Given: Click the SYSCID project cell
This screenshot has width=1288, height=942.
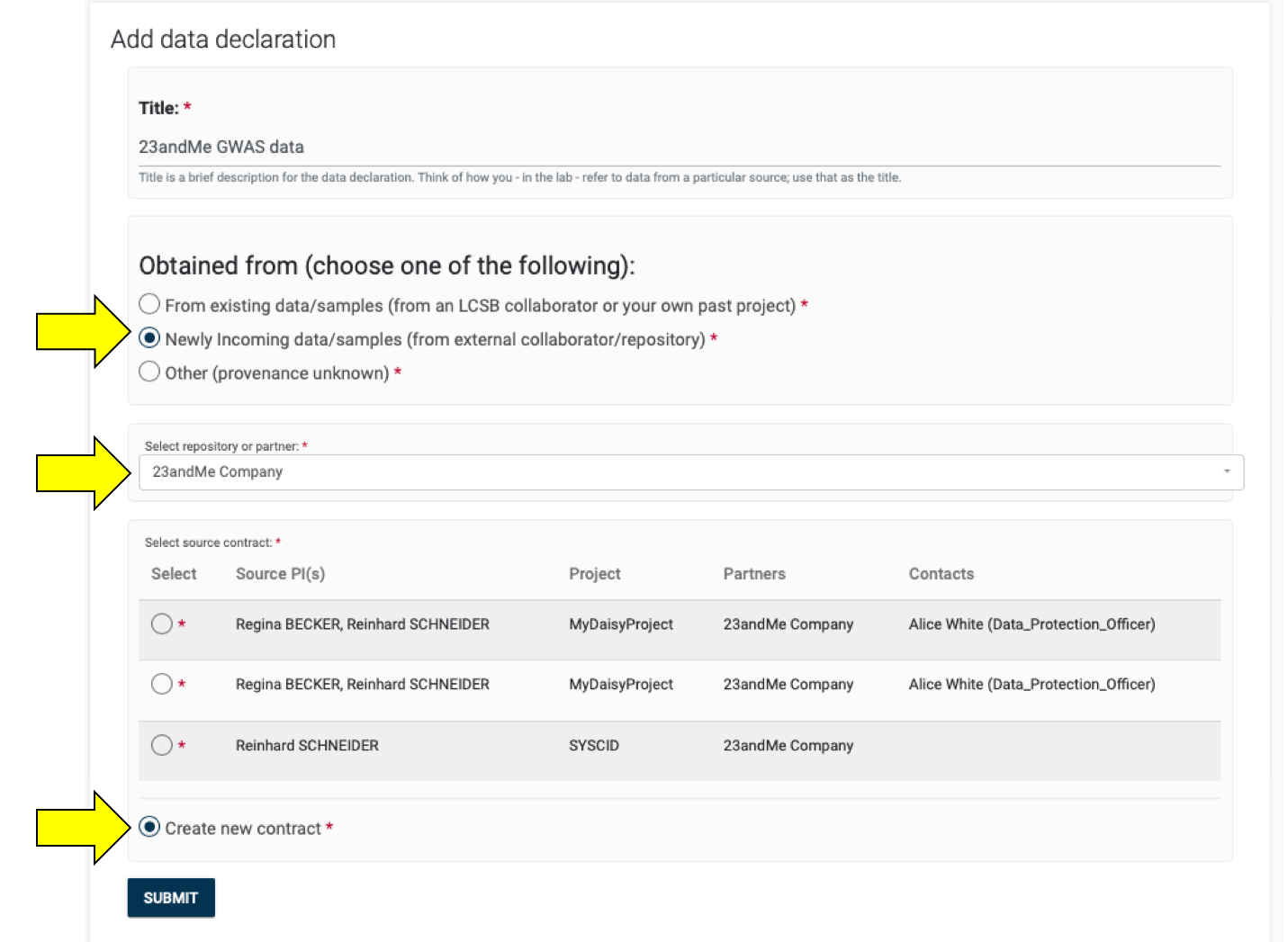Looking at the screenshot, I should [x=593, y=746].
